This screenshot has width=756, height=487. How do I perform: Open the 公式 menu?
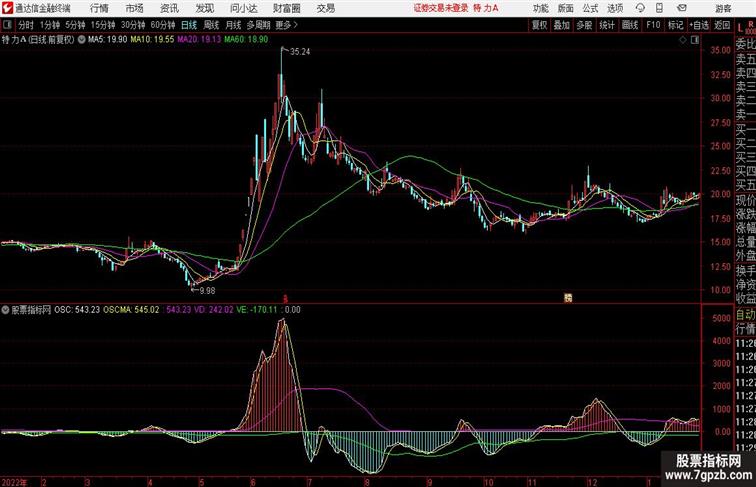pyautogui.click(x=590, y=8)
